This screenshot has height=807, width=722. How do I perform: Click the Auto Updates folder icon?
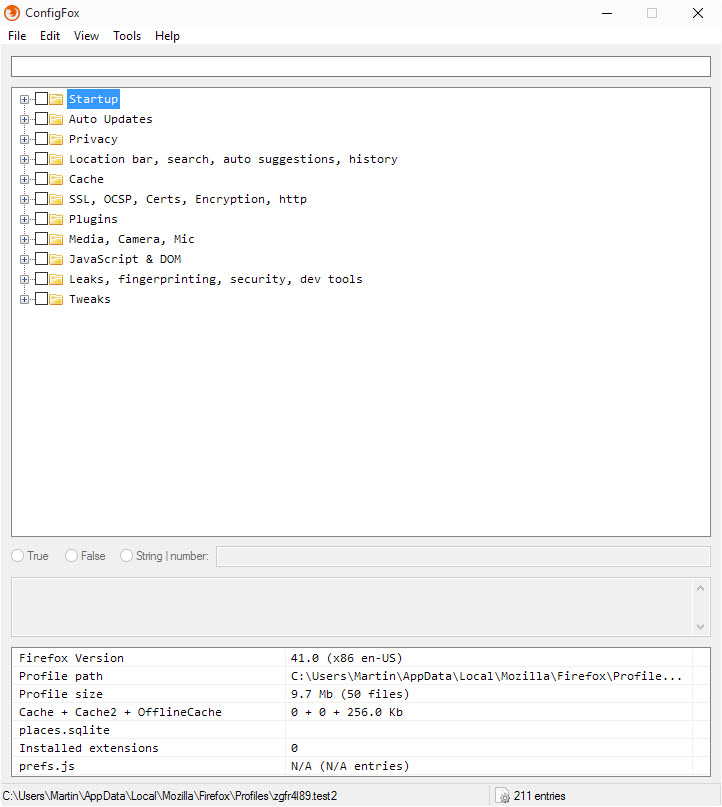56,119
